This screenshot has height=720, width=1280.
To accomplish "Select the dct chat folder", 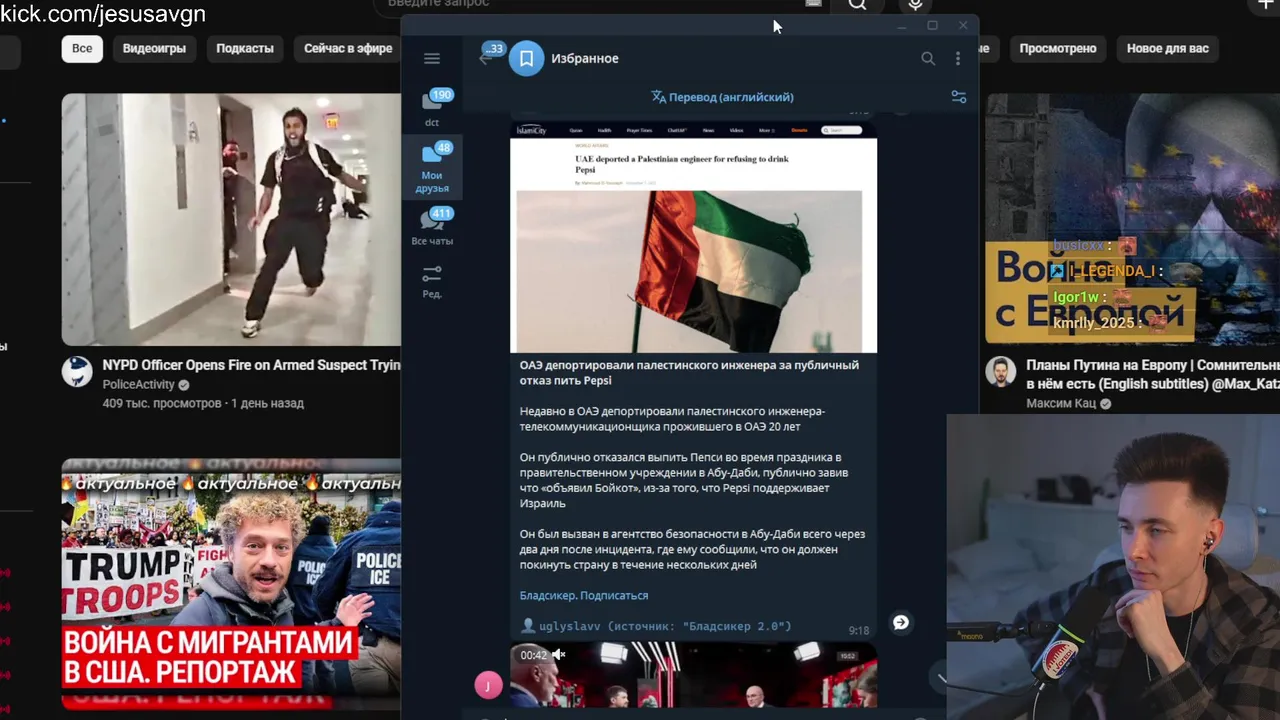I will point(432,107).
